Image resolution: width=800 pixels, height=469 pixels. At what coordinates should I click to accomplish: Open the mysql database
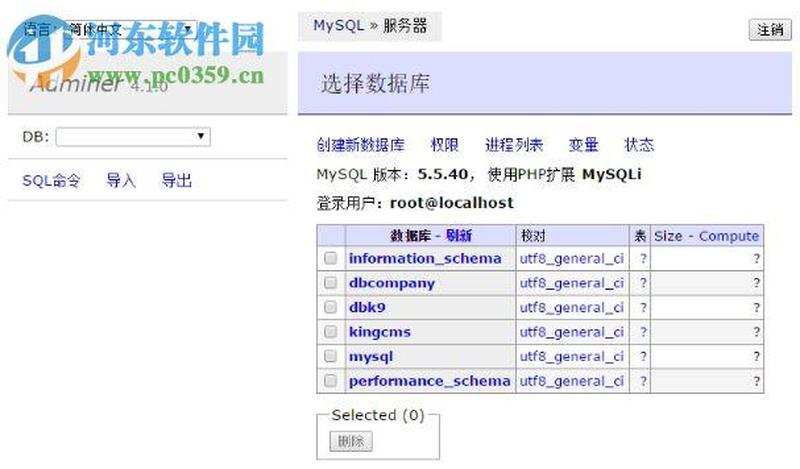tap(371, 356)
